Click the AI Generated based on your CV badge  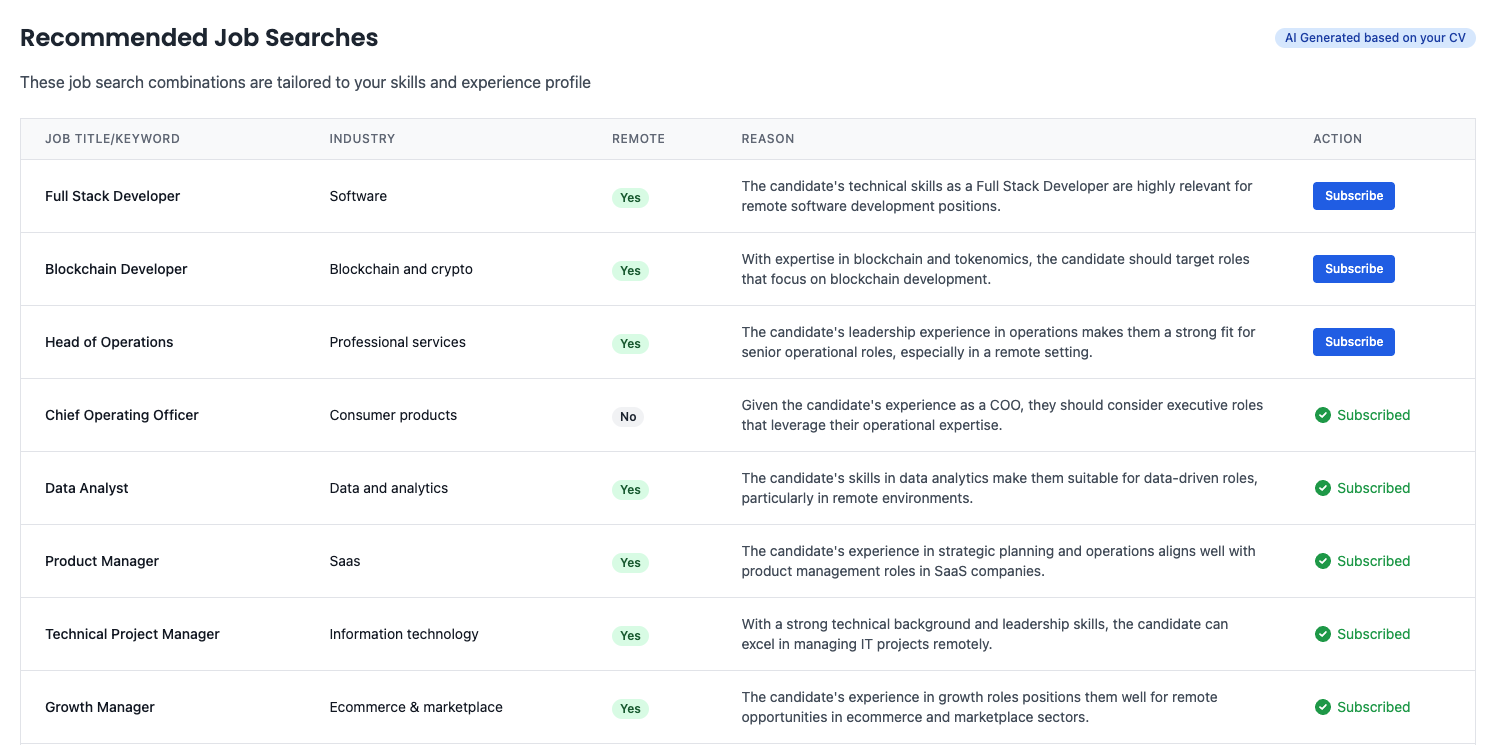(1375, 37)
